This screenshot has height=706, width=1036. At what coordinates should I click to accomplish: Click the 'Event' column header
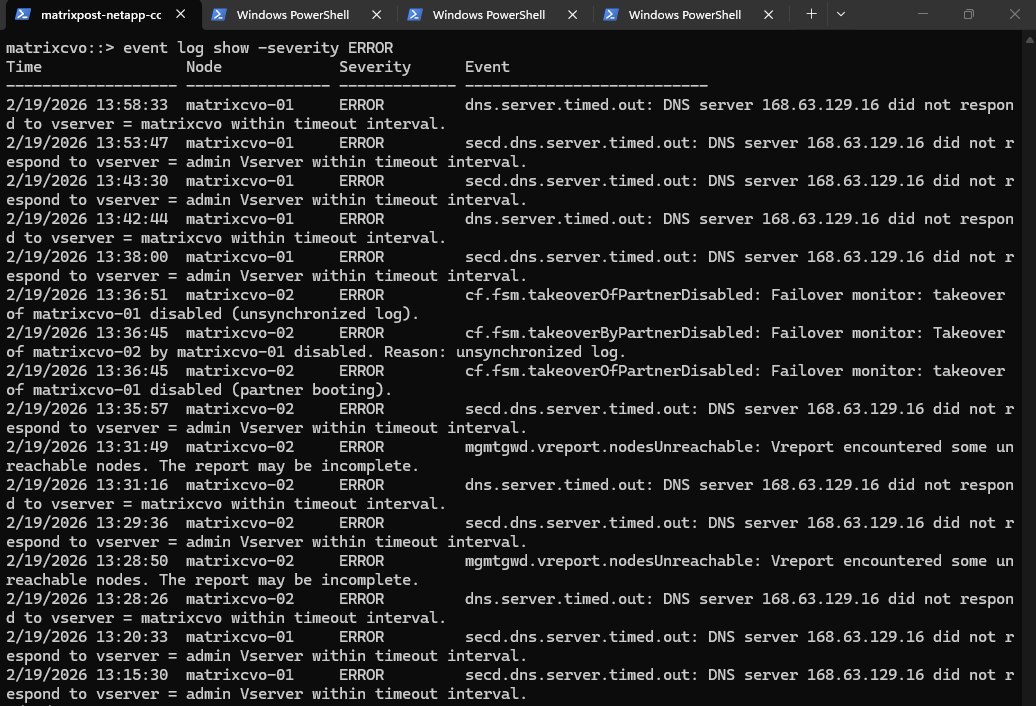[488, 67]
